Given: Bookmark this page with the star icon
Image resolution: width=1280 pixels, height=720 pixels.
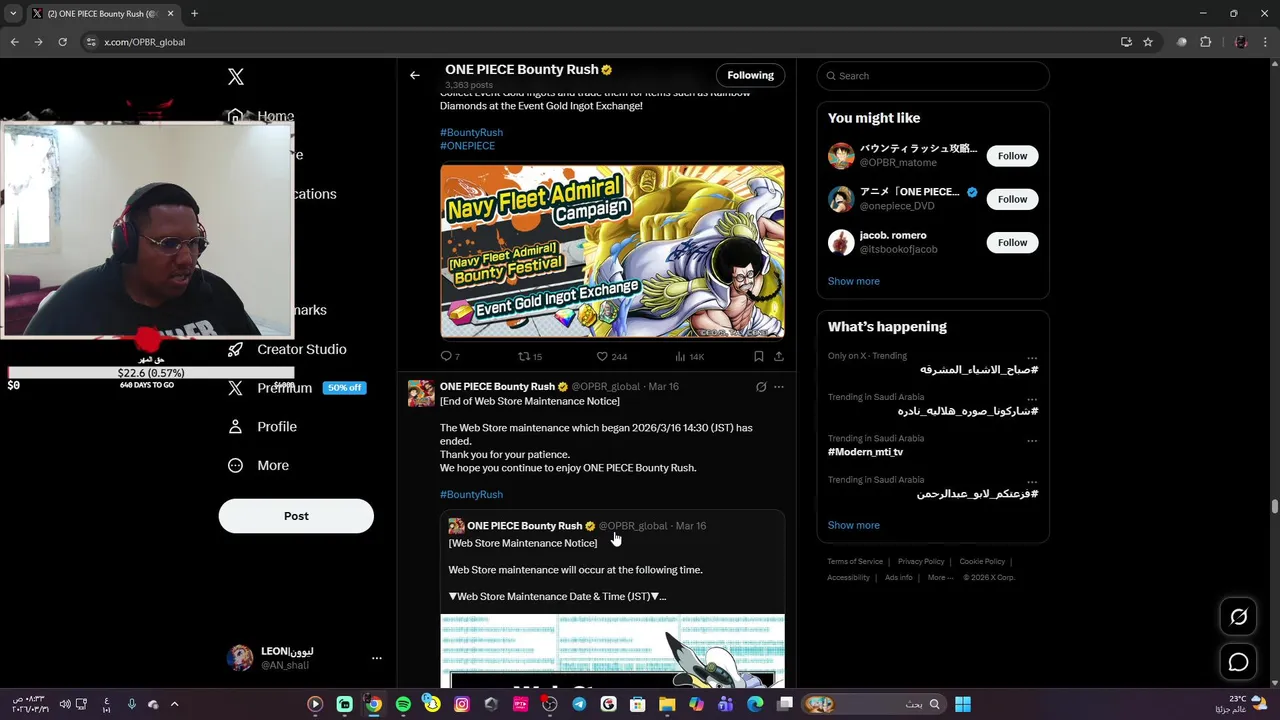Looking at the screenshot, I should (1148, 42).
